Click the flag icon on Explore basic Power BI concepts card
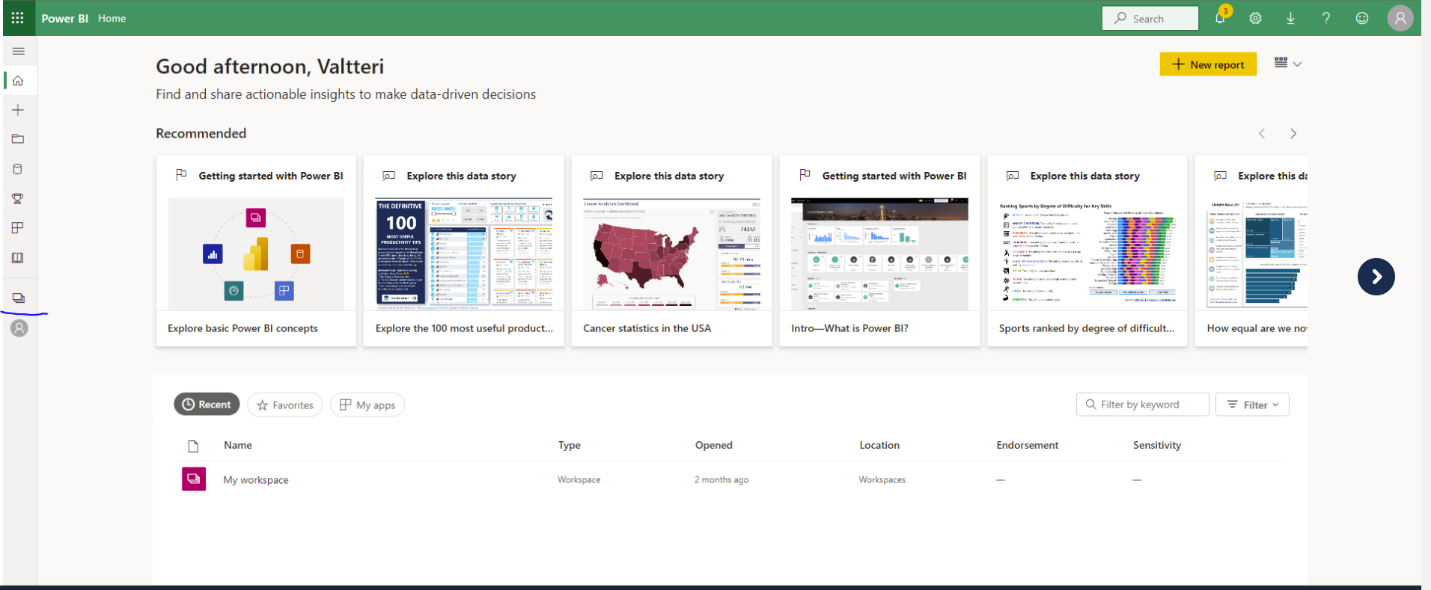The height and width of the screenshot is (590, 1431). tap(181, 175)
